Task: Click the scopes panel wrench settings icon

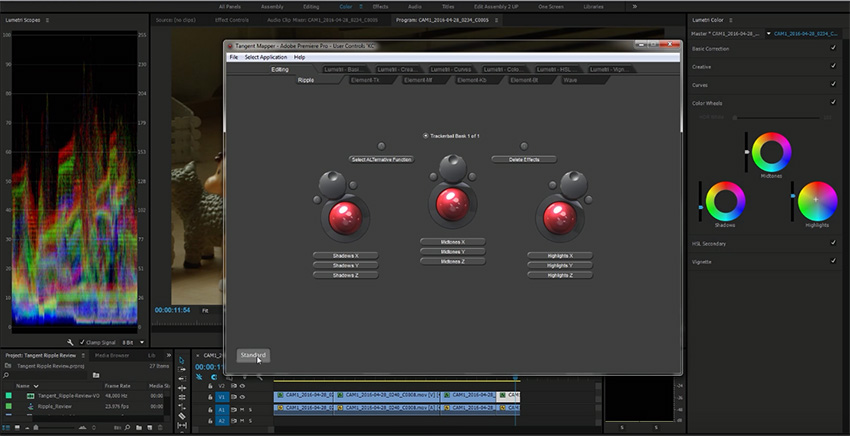Action: 71,341
